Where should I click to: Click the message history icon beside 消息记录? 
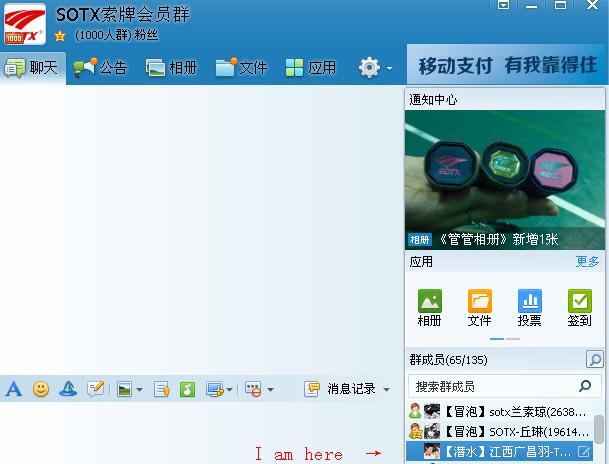coord(312,389)
